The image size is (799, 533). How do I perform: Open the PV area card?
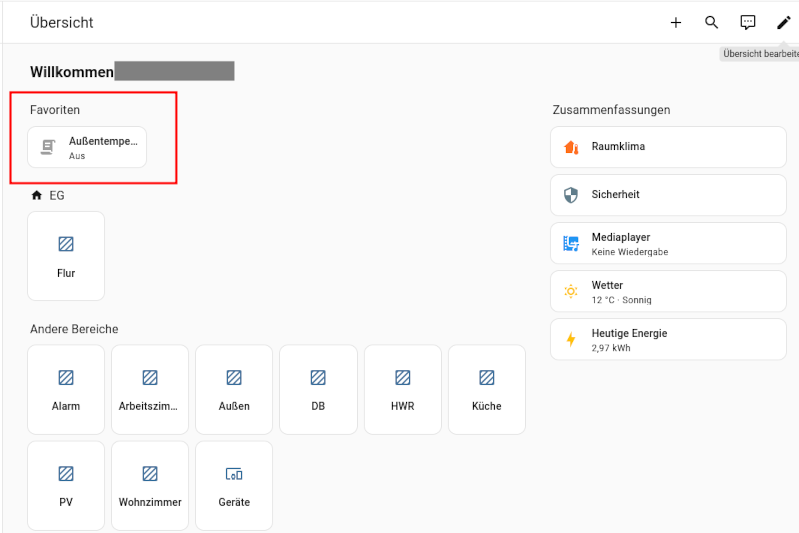(x=66, y=485)
